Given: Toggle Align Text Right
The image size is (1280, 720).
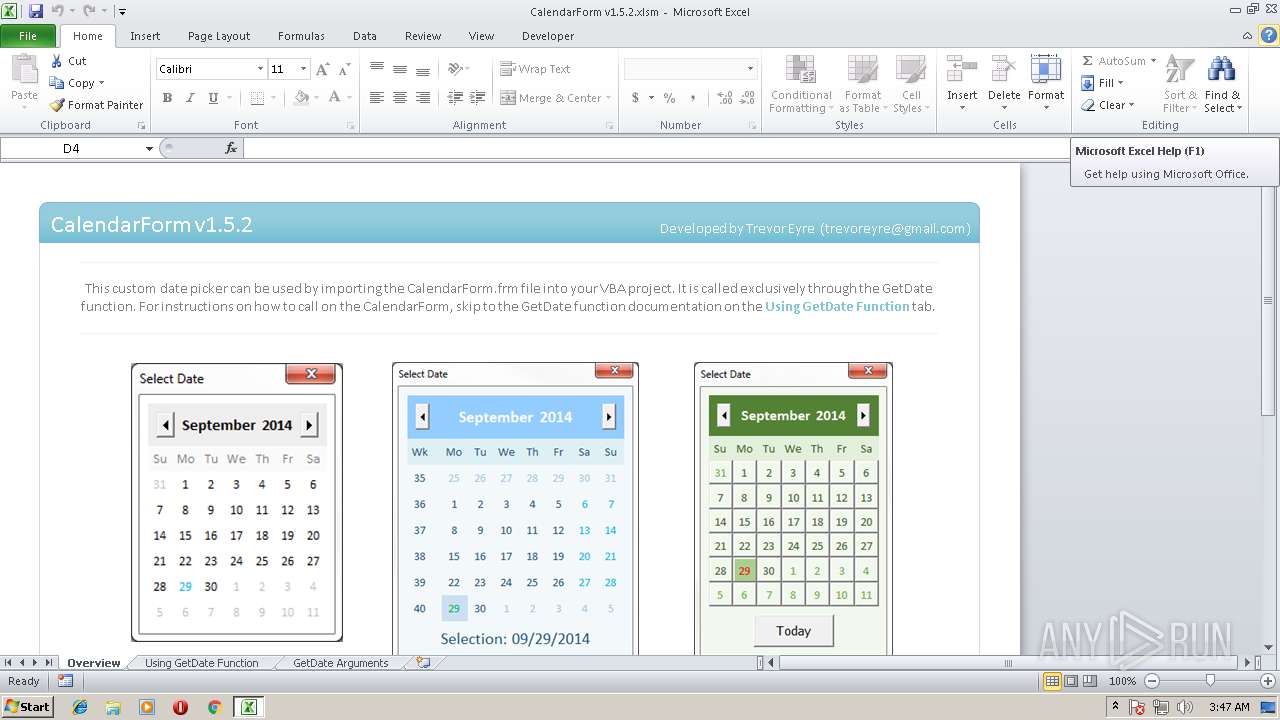Looking at the screenshot, I should click(423, 98).
